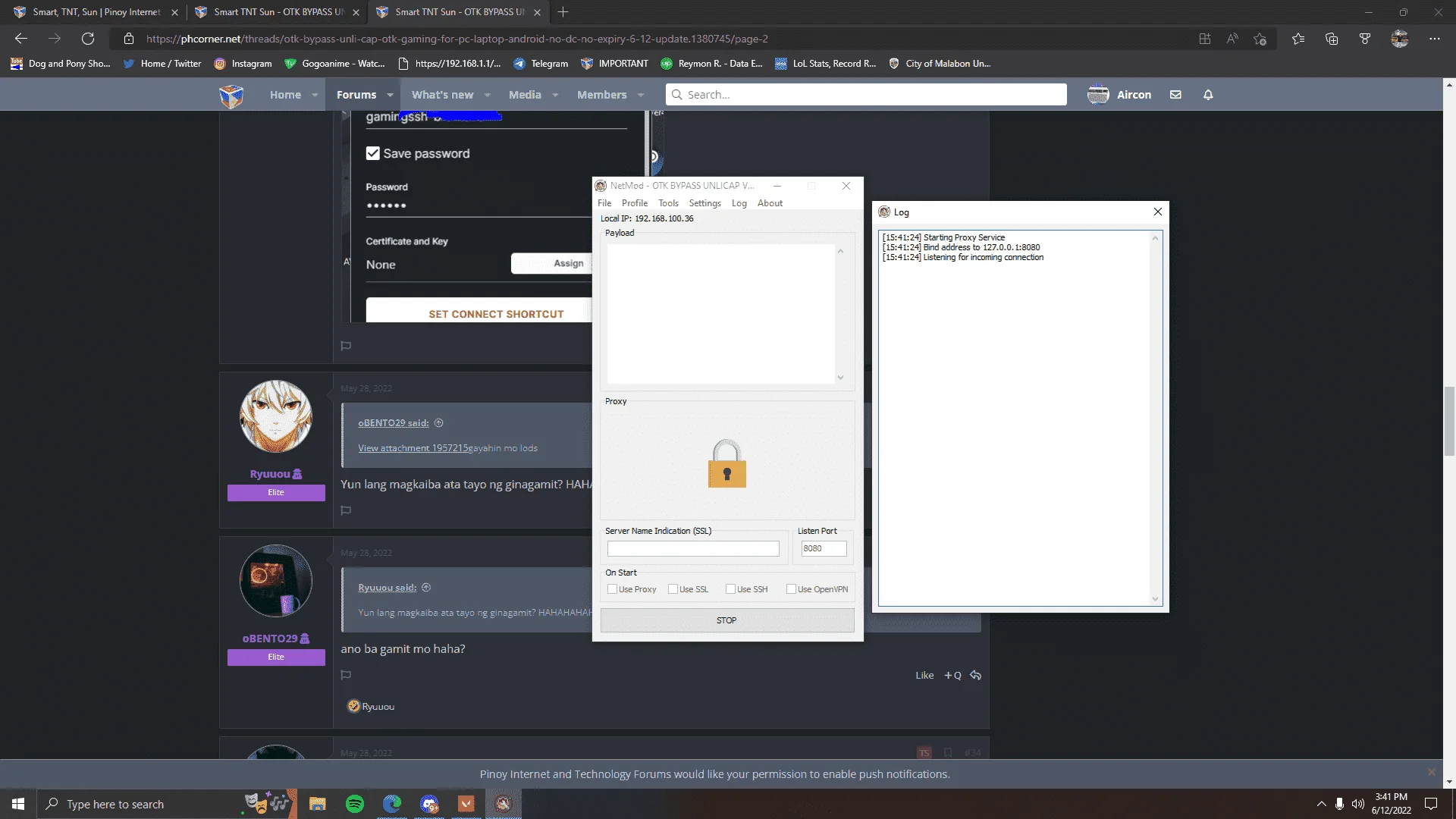The height and width of the screenshot is (819, 1456).
Task: Expand the Home nav dropdown arrow
Action: tap(315, 95)
